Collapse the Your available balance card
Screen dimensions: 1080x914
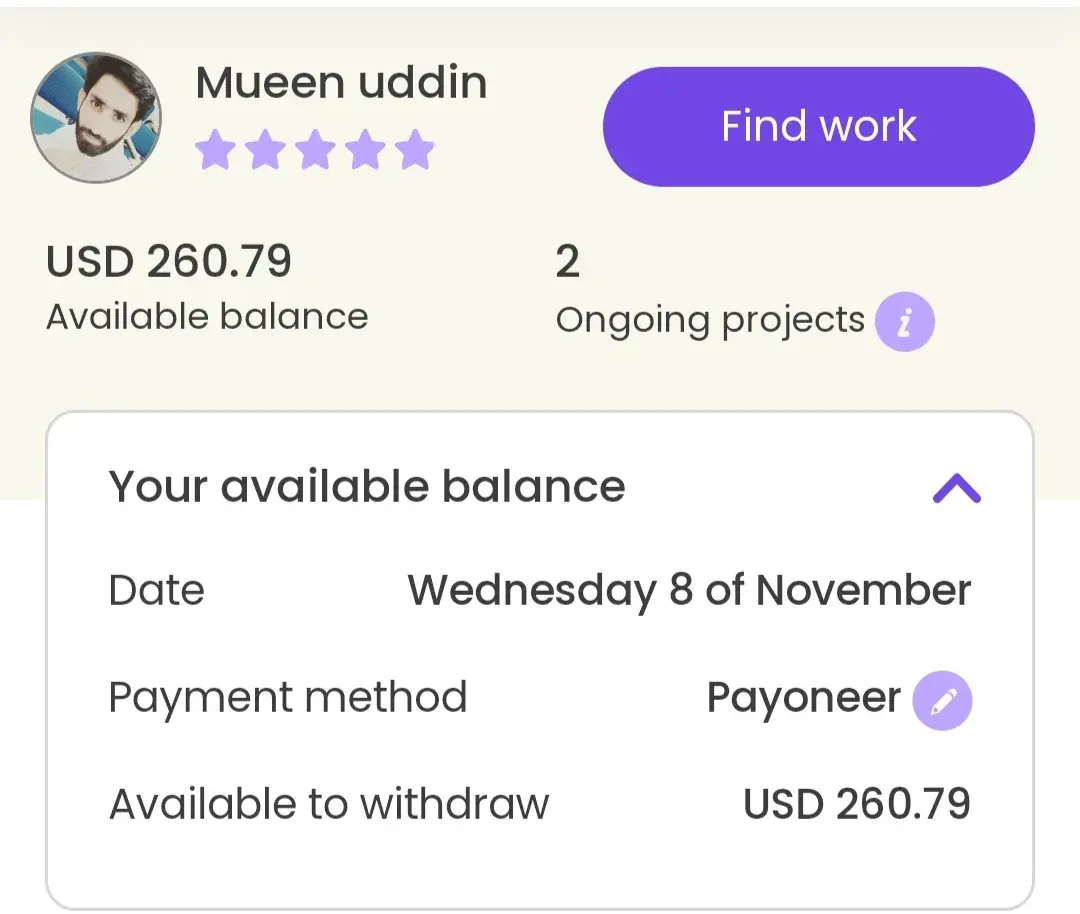956,488
